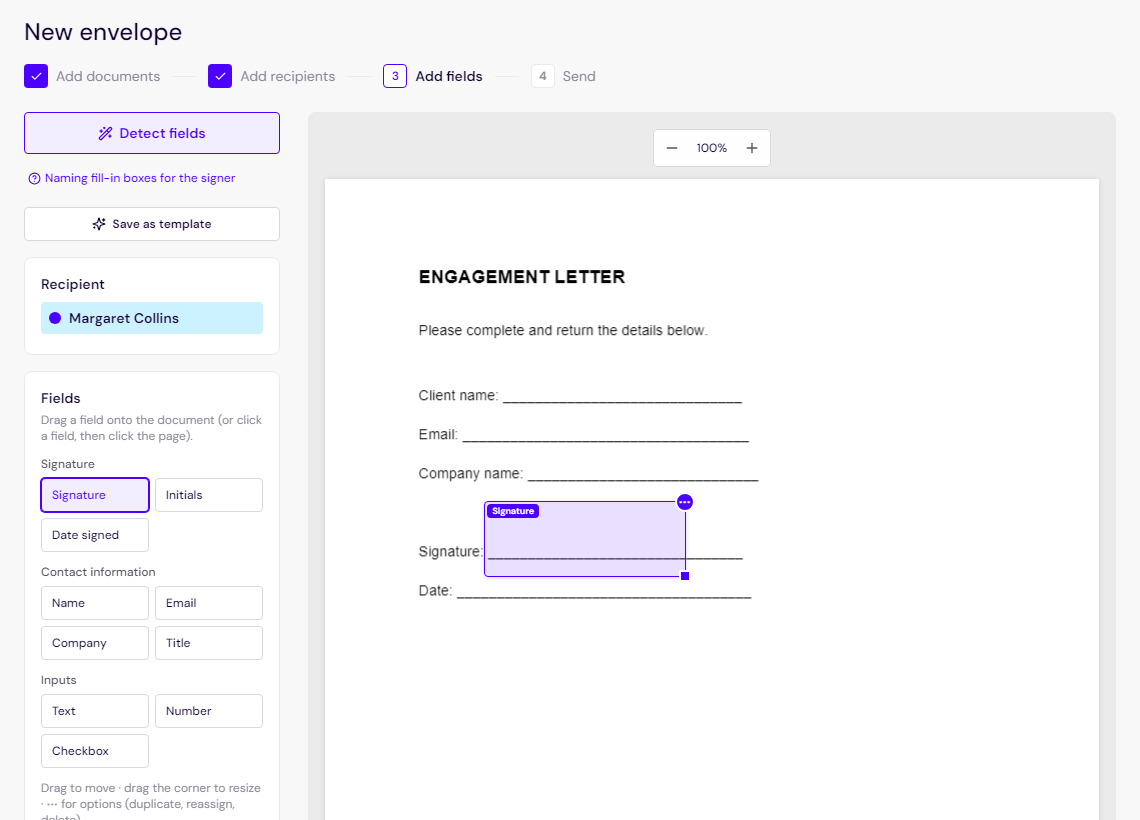Click the Client name blank line
Viewport: 1140px width, 820px height.
click(x=622, y=400)
